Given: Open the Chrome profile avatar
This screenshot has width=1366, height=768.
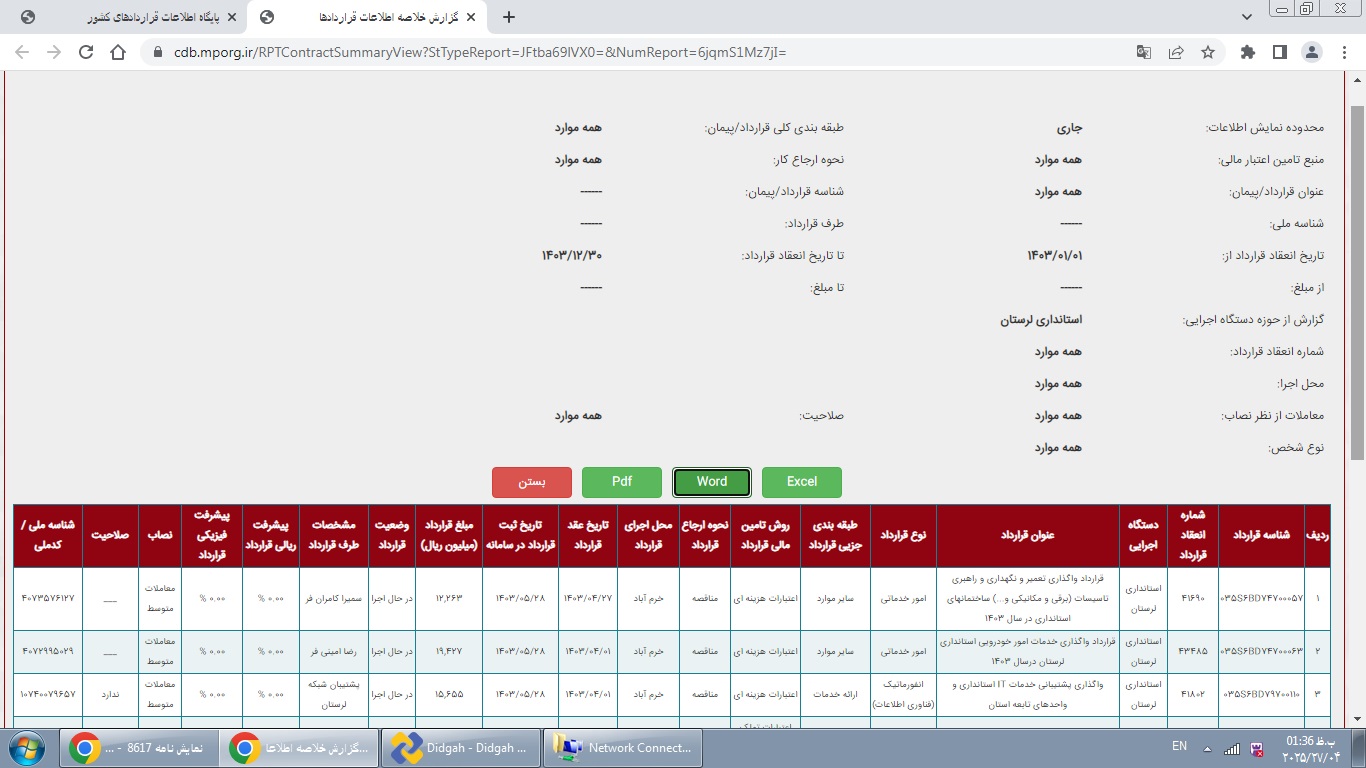Looking at the screenshot, I should pos(1312,52).
